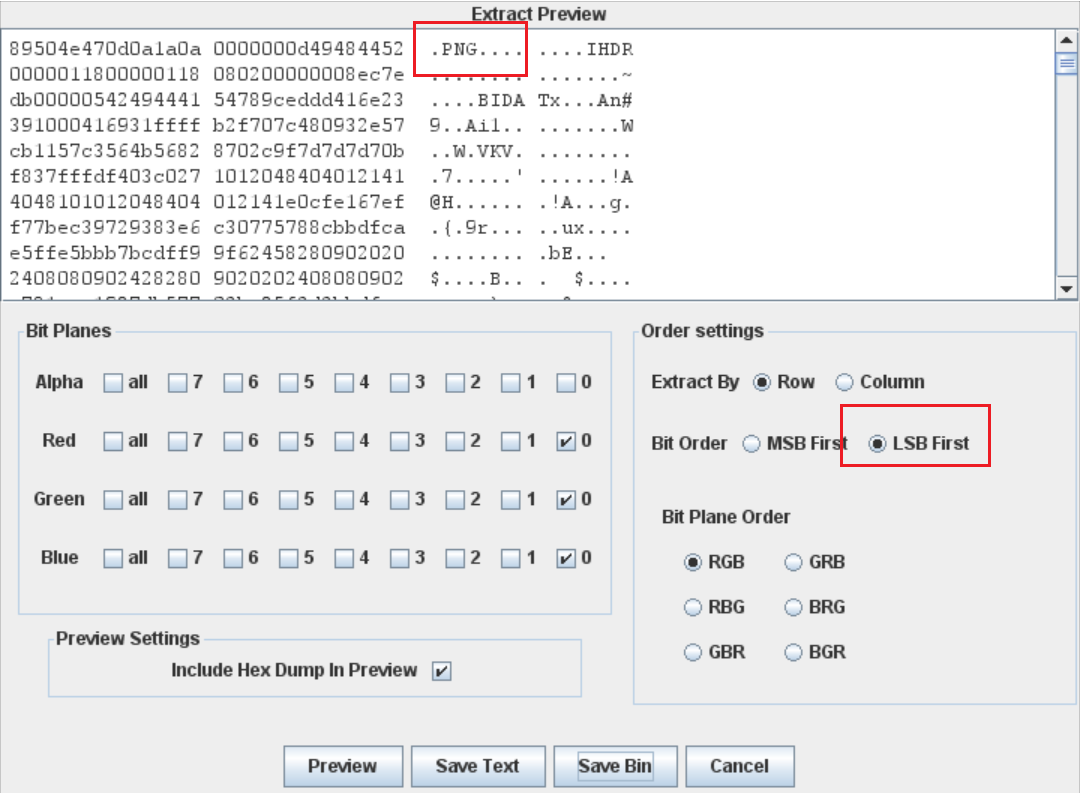Viewport: 1080px width, 793px height.
Task: Tick Blue bit plane 1
Action: 510,558
